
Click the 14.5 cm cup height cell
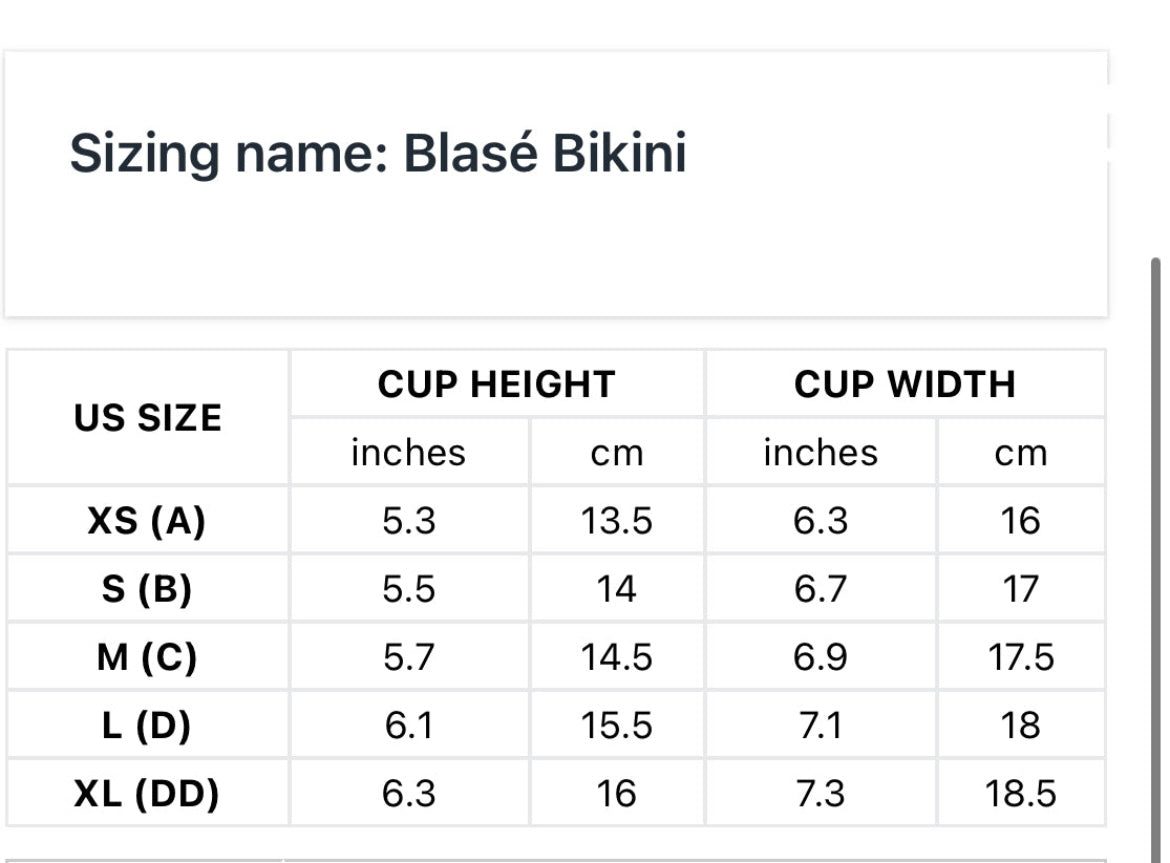pos(616,657)
